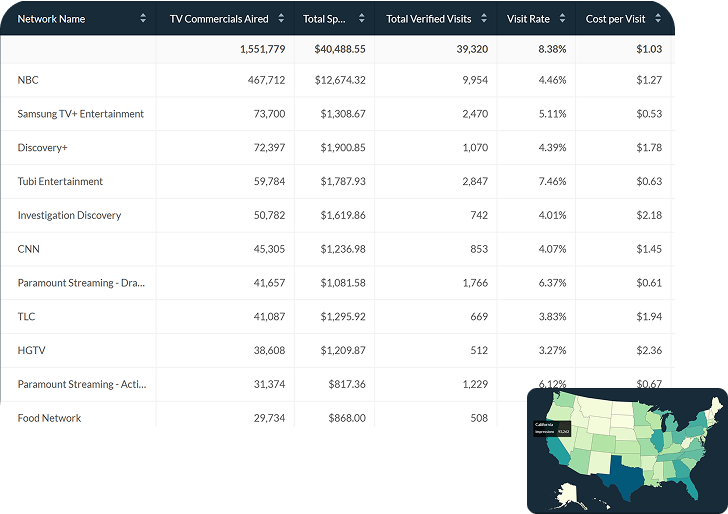Select Samsung TV+ Entertainment row
This screenshot has height=514, width=728.
[x=80, y=114]
